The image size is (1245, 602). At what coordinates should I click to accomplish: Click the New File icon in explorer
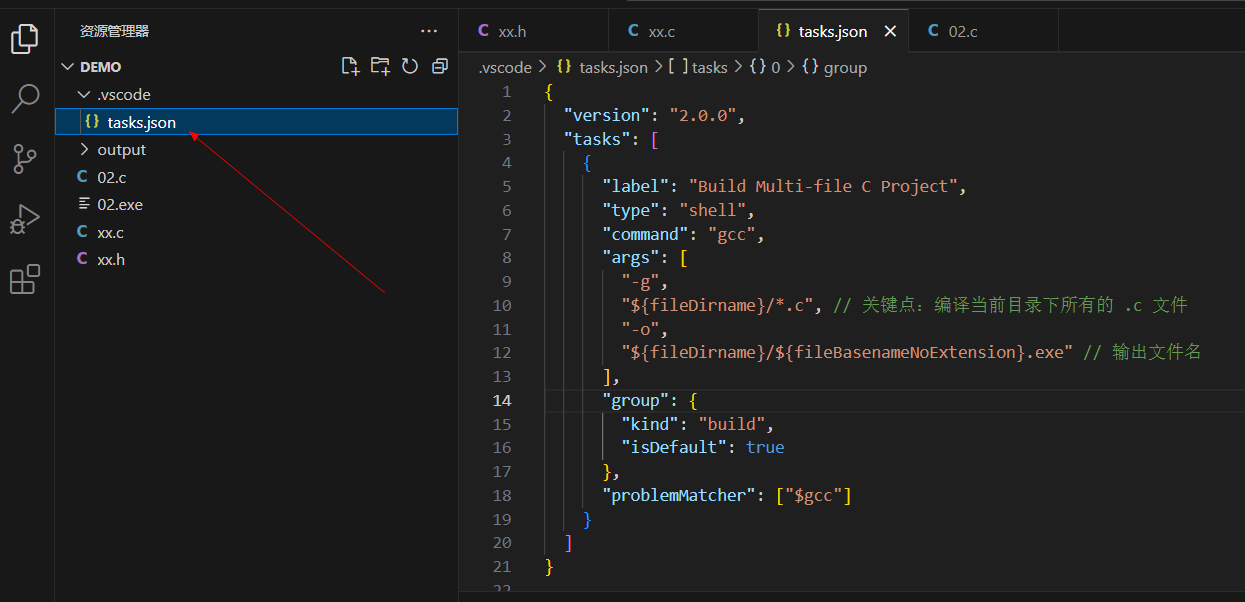(350, 66)
